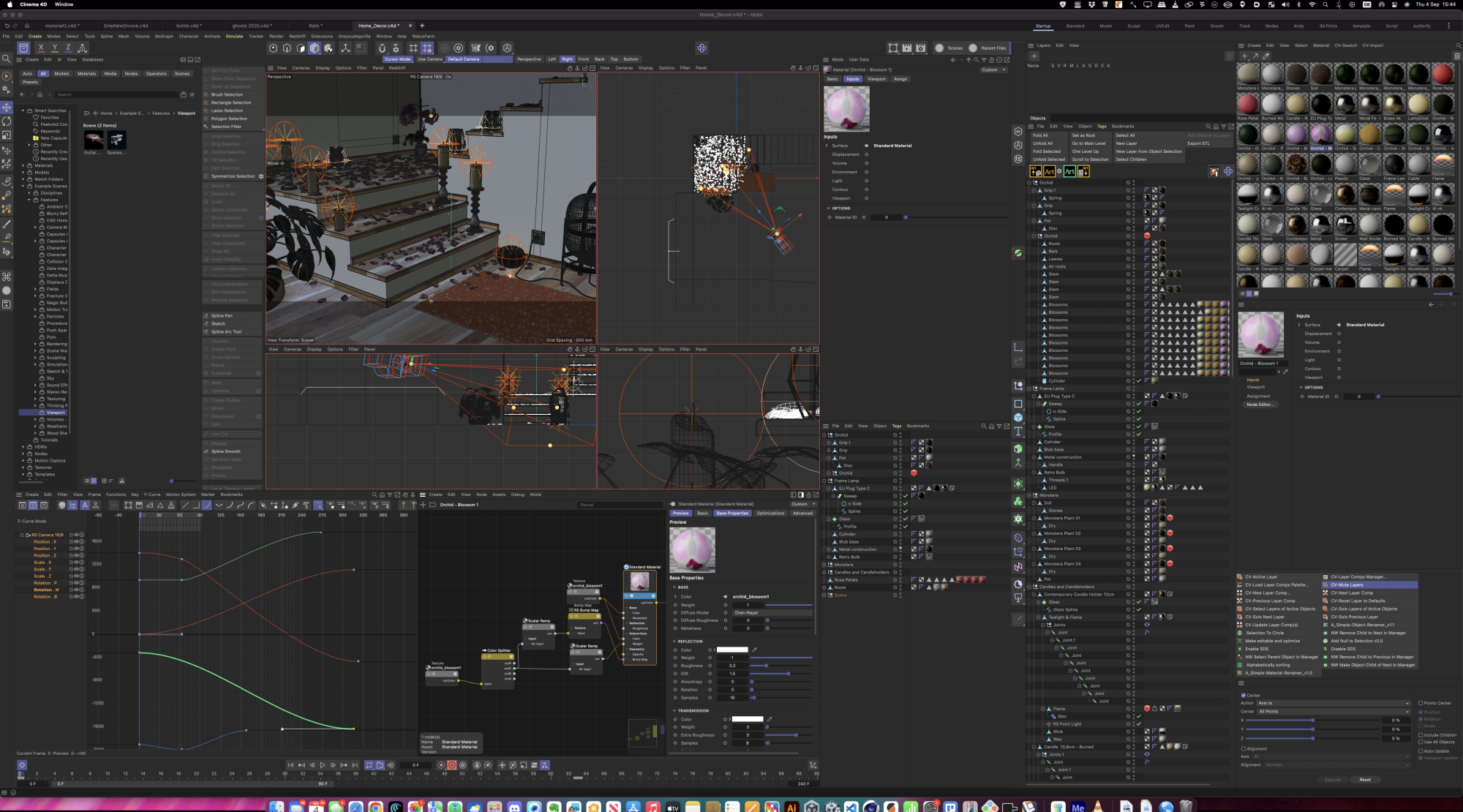1463x812 pixels.
Task: Toggle the X axis lock icon
Action: pyautogui.click(x=41, y=48)
